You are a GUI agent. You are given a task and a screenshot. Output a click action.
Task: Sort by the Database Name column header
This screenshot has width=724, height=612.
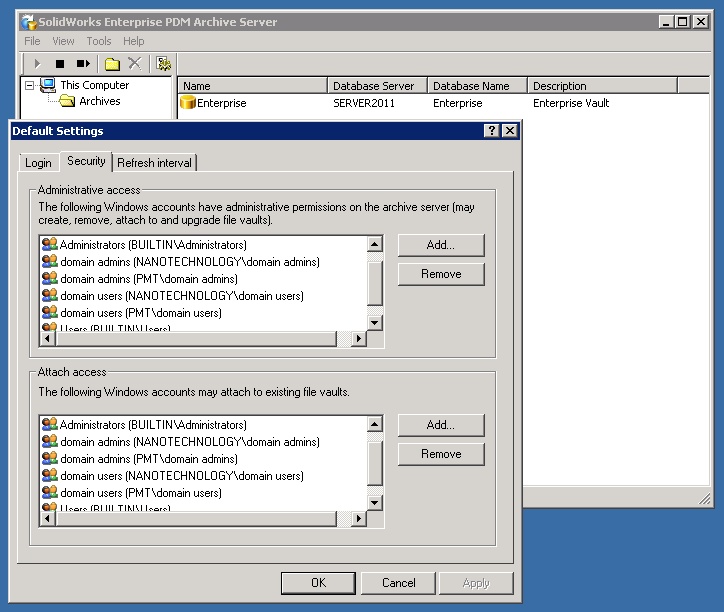[477, 86]
